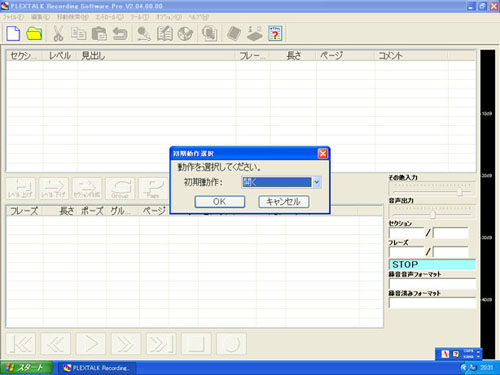Click the スタート (Start) button
Screen dimensions: 500x375
[27, 368]
